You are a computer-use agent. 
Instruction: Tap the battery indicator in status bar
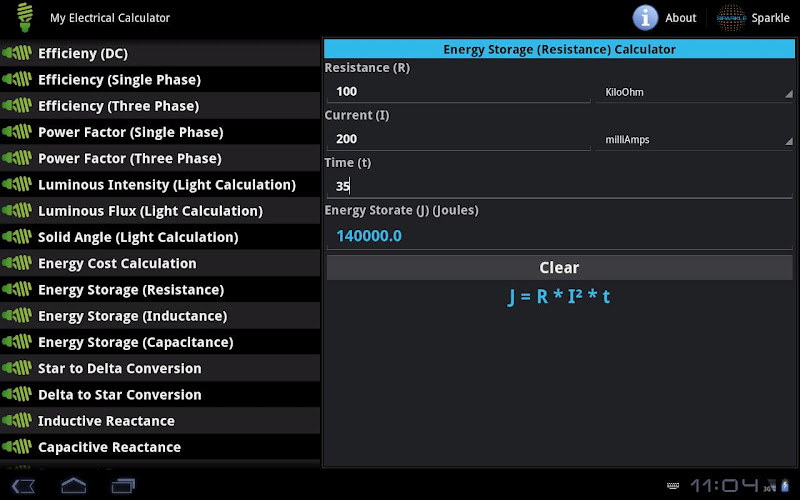(785, 485)
